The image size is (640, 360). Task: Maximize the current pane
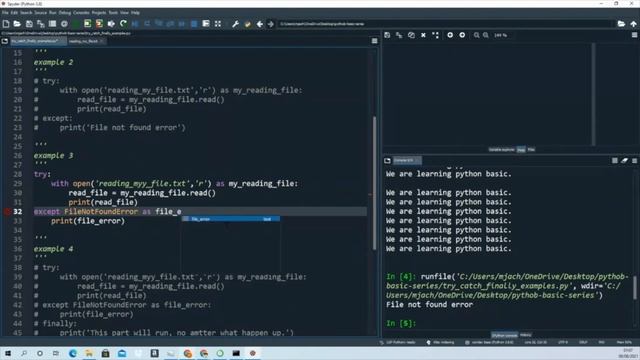(x=206, y=24)
